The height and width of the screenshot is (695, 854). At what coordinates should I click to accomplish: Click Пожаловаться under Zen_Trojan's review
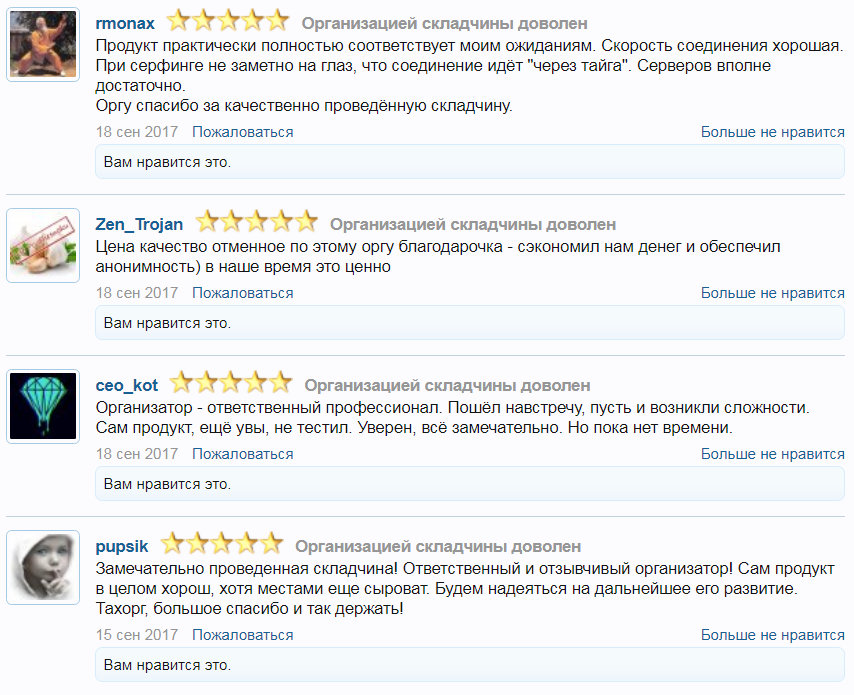243,293
